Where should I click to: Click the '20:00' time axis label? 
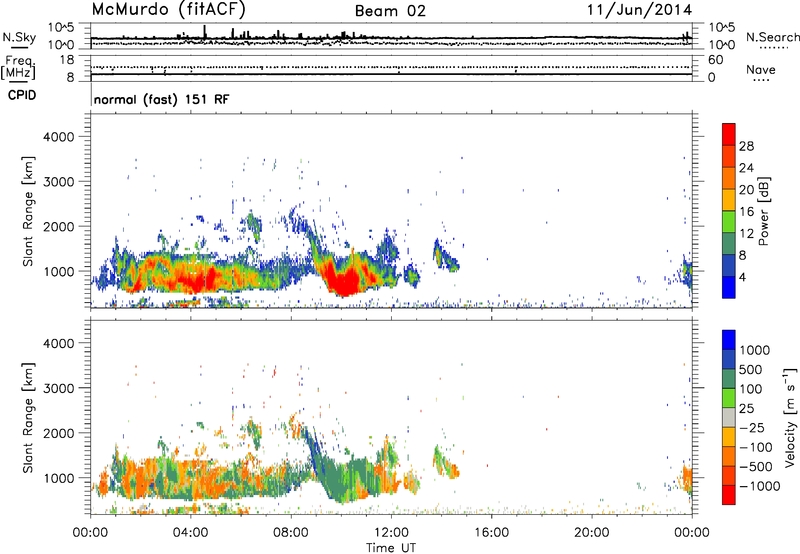pyautogui.click(x=591, y=533)
